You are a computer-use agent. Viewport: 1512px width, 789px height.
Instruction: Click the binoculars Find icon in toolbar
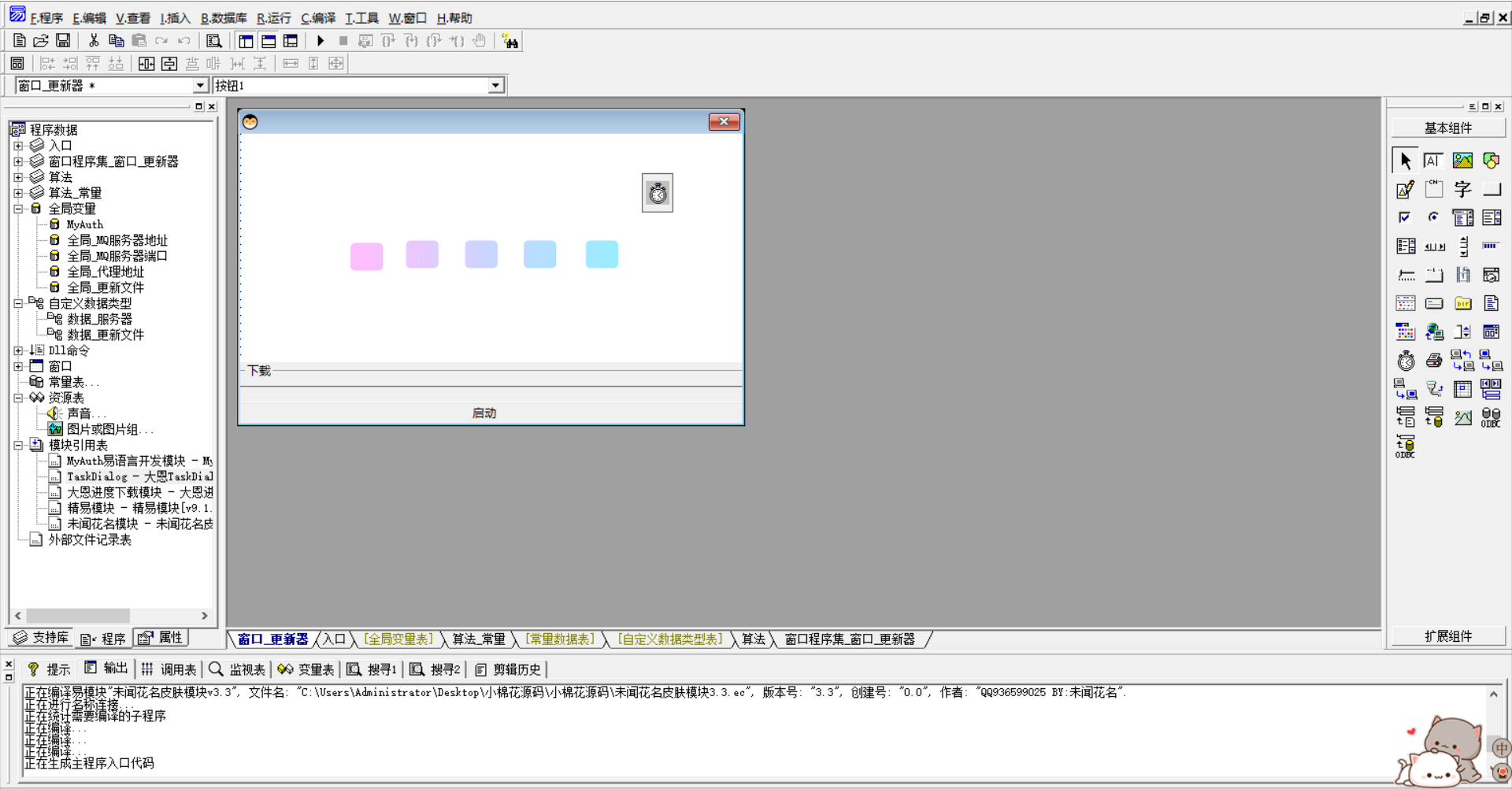(510, 42)
